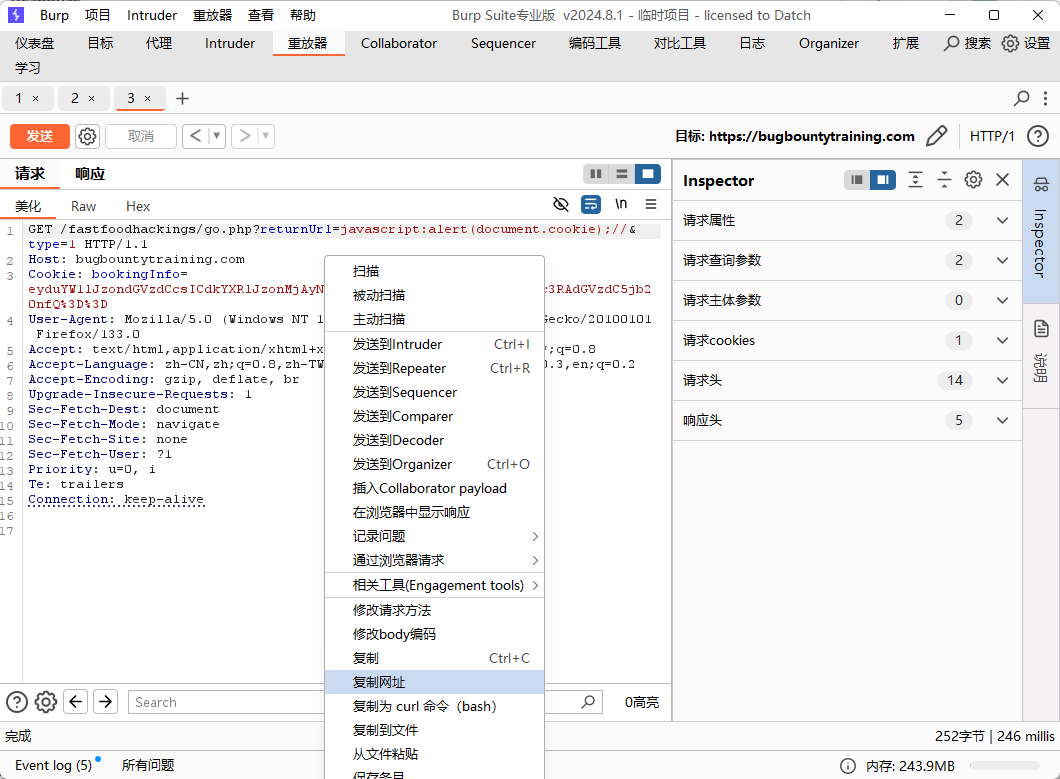Go to previous request with < arrow

[195, 136]
